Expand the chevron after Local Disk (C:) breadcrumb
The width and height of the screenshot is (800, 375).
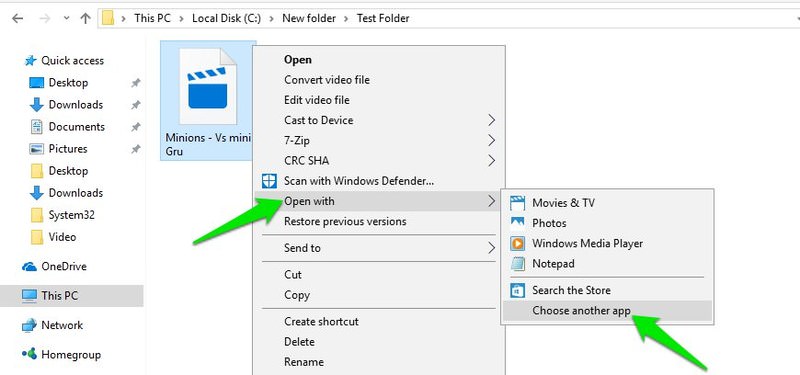[x=271, y=18]
